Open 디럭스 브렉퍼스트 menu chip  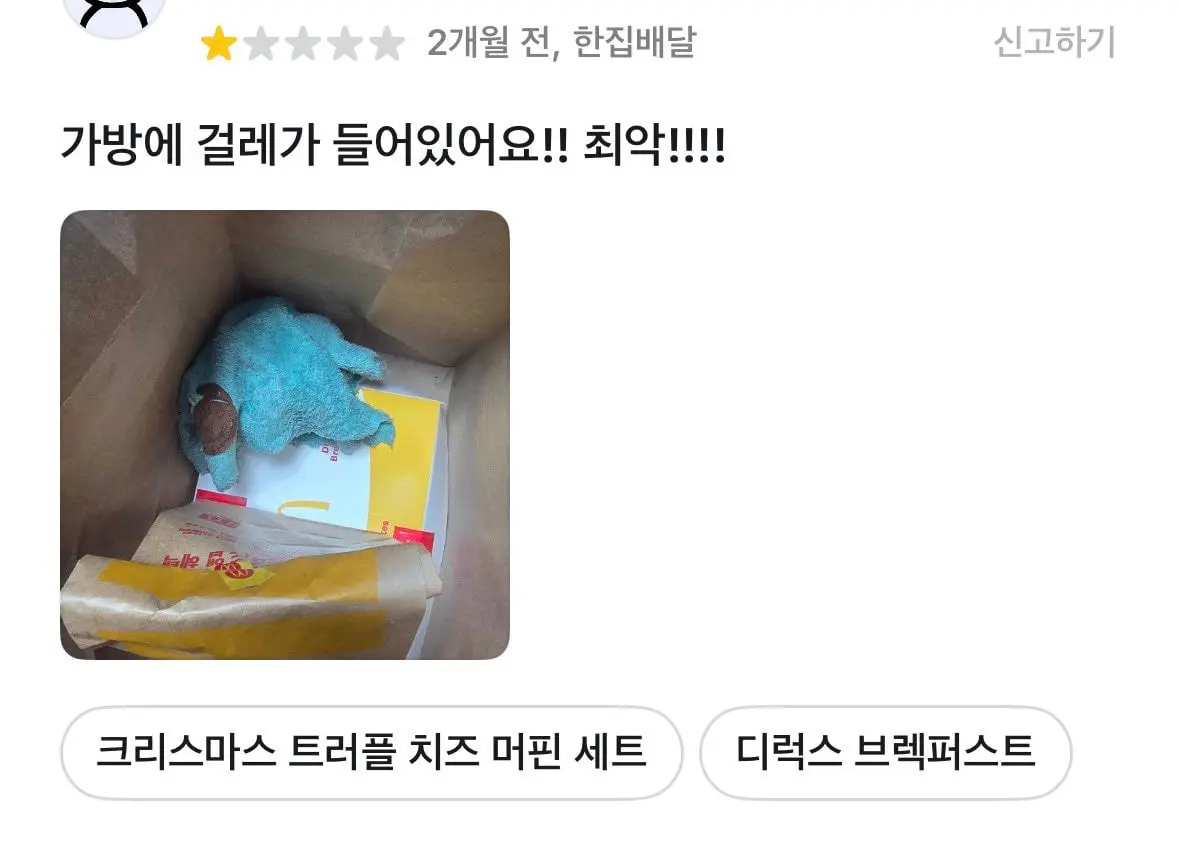pyautogui.click(x=886, y=752)
